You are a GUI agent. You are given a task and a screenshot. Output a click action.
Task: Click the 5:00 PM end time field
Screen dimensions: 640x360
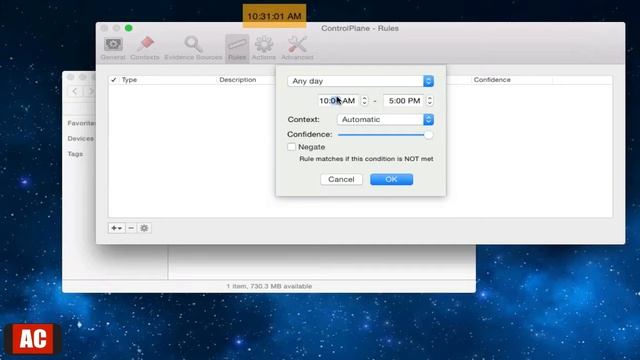(404, 101)
